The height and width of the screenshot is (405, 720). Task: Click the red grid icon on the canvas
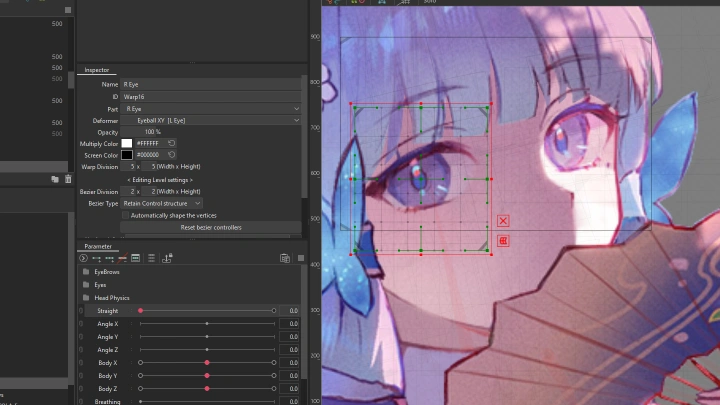tap(503, 241)
